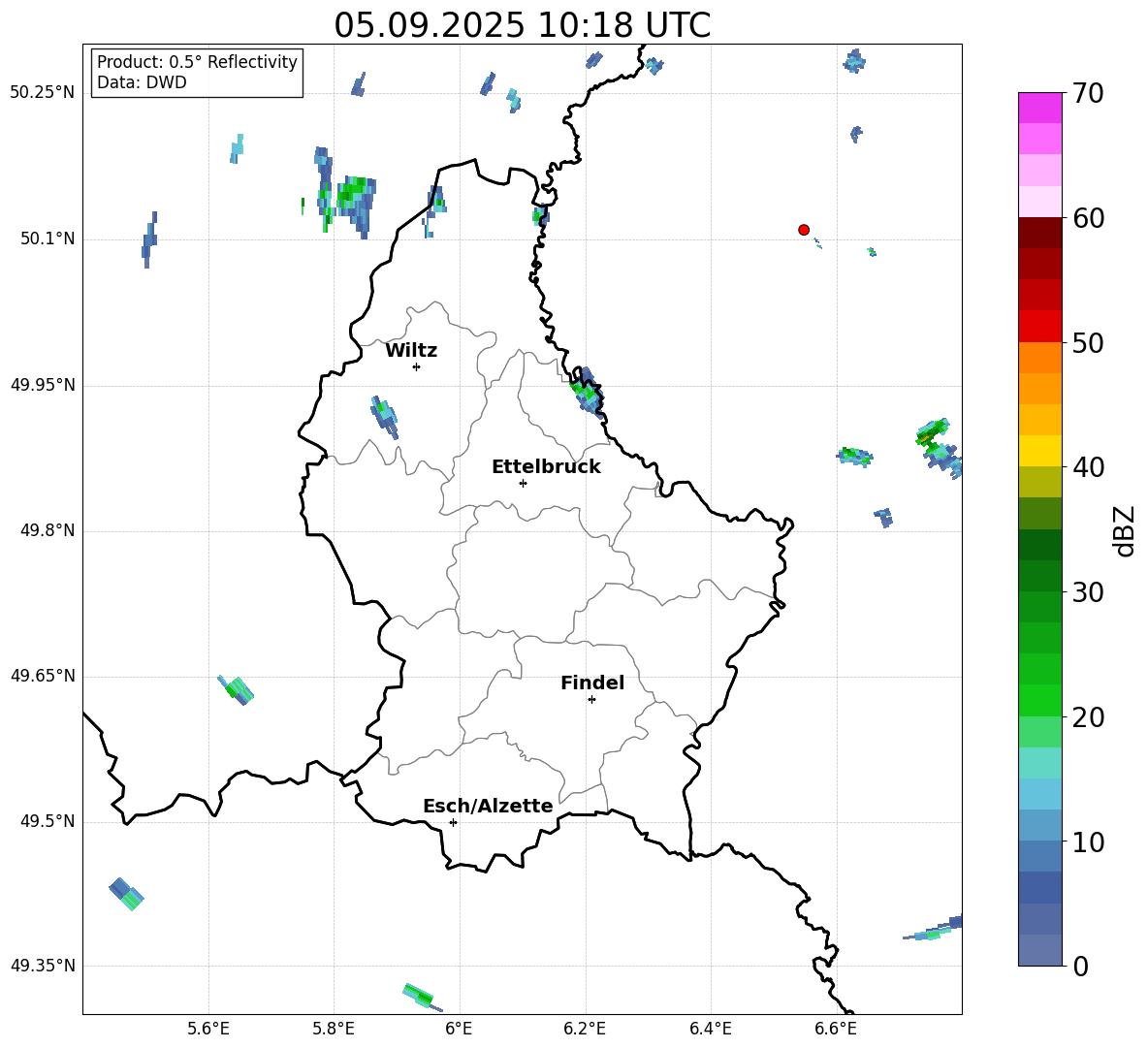Click the 49.5°N latitude tick label
This screenshot has height=1048, width=1148.
tap(47, 822)
